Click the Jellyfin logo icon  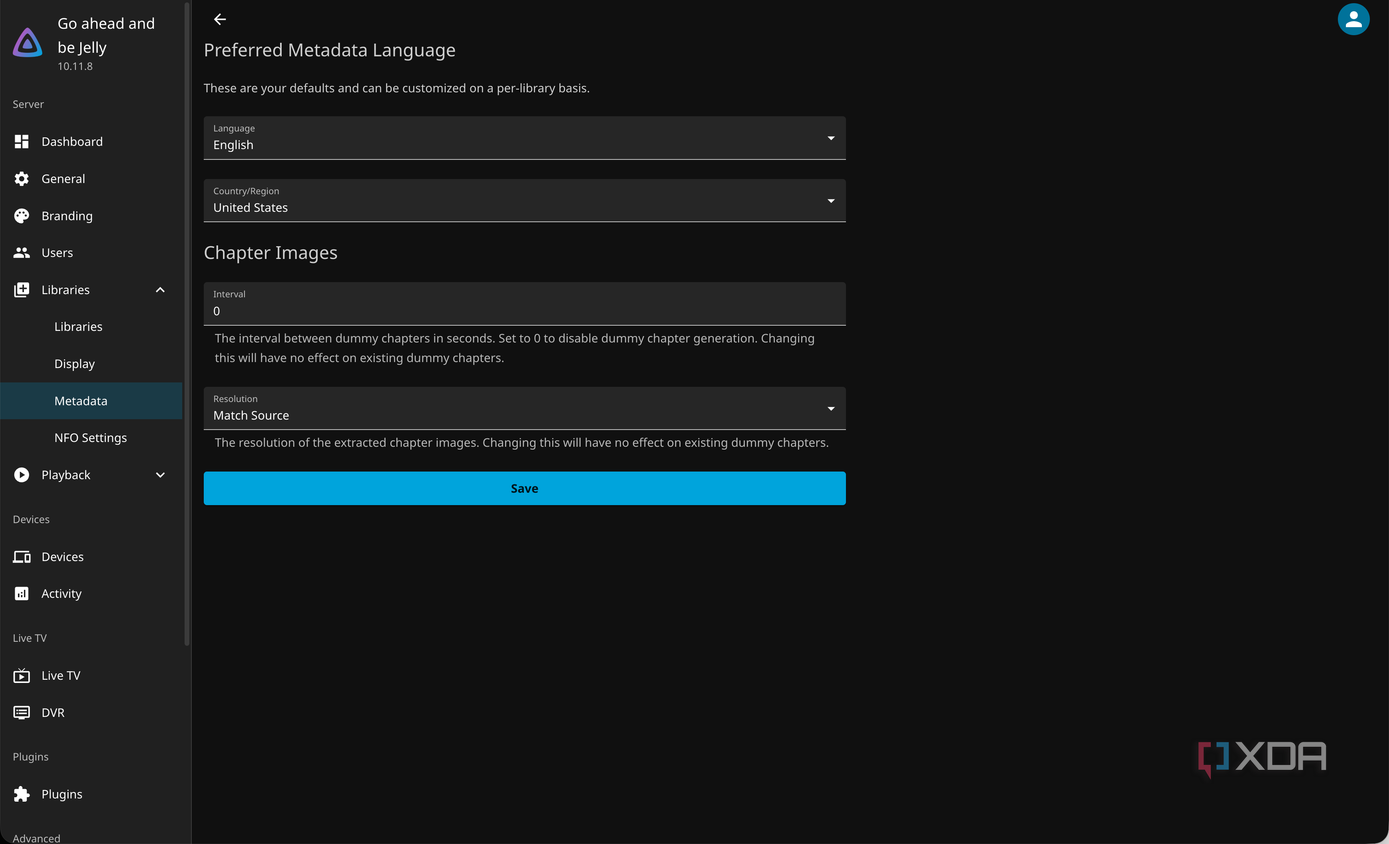point(27,42)
